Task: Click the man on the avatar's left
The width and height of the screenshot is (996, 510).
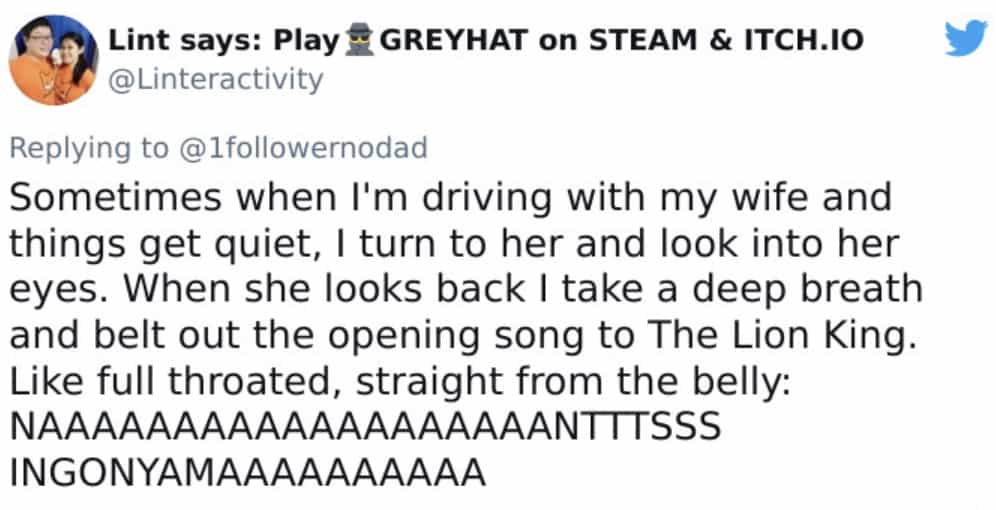Action: click(x=37, y=60)
